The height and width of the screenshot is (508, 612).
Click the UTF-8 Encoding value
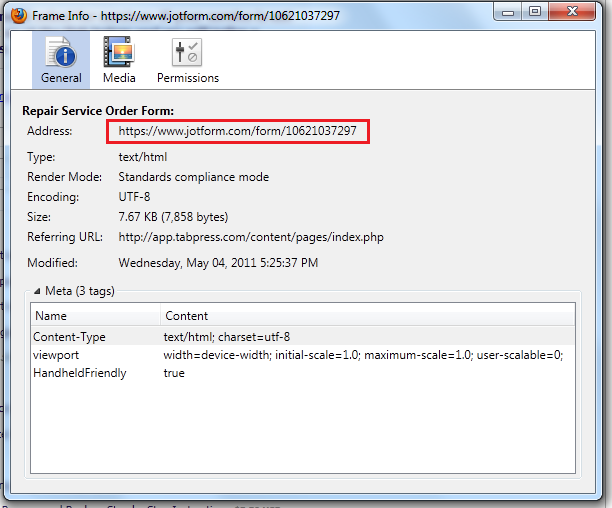point(135,197)
